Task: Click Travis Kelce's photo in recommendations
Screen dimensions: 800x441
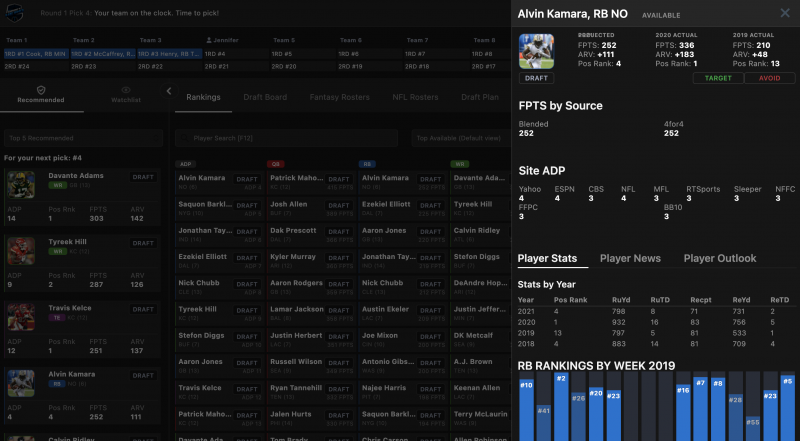Action: coord(21,317)
